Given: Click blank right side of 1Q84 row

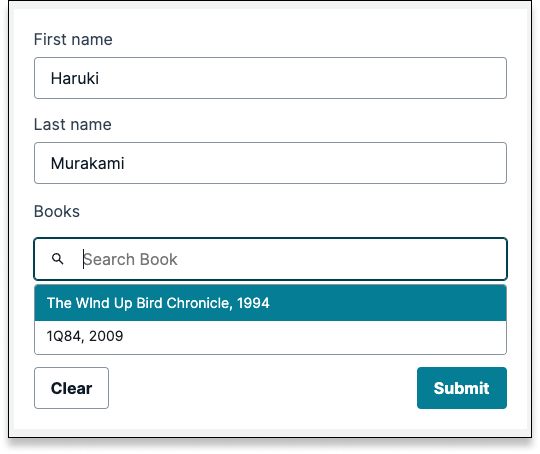Looking at the screenshot, I should 314,337.
